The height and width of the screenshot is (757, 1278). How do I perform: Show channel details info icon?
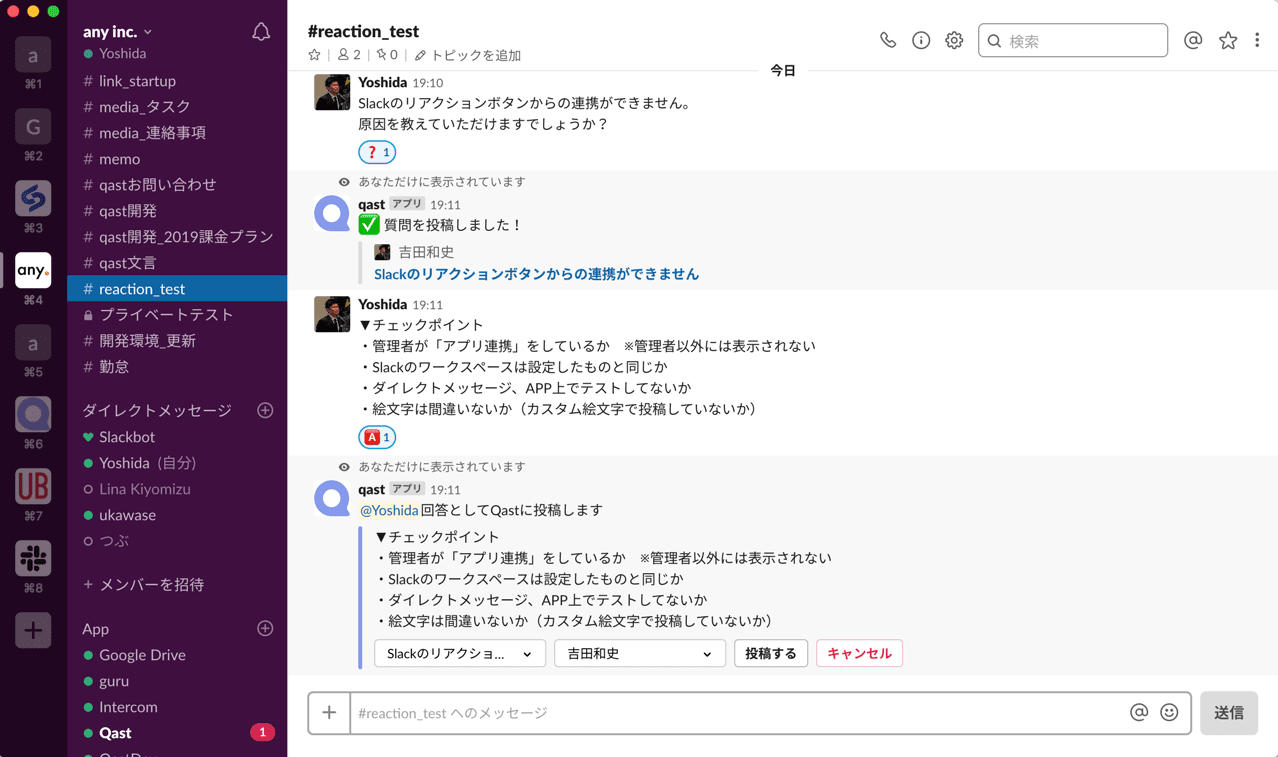[921, 41]
